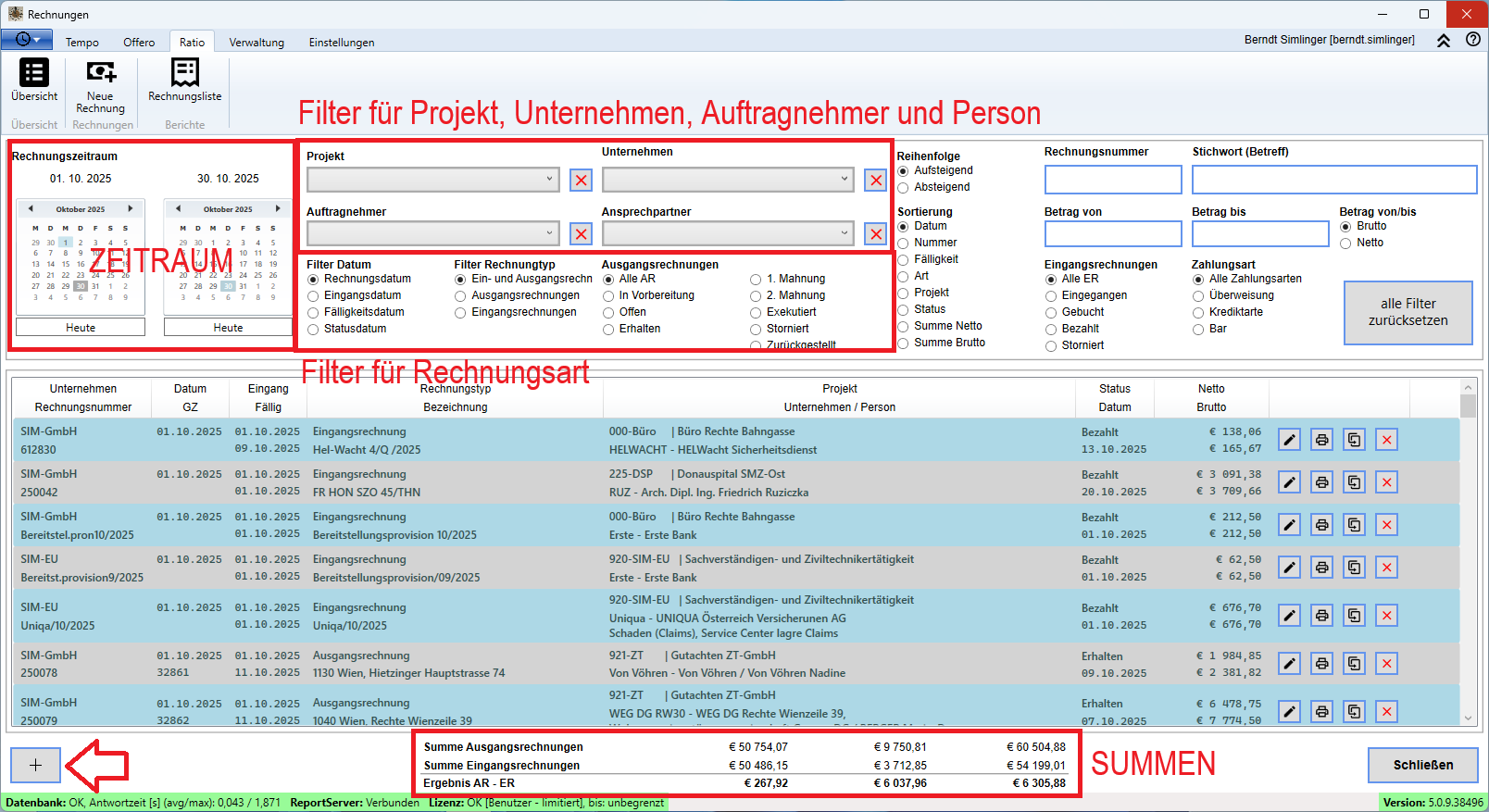Screen dimensions: 1489x812
Task: Open the Projekt dropdown
Action: (433, 180)
